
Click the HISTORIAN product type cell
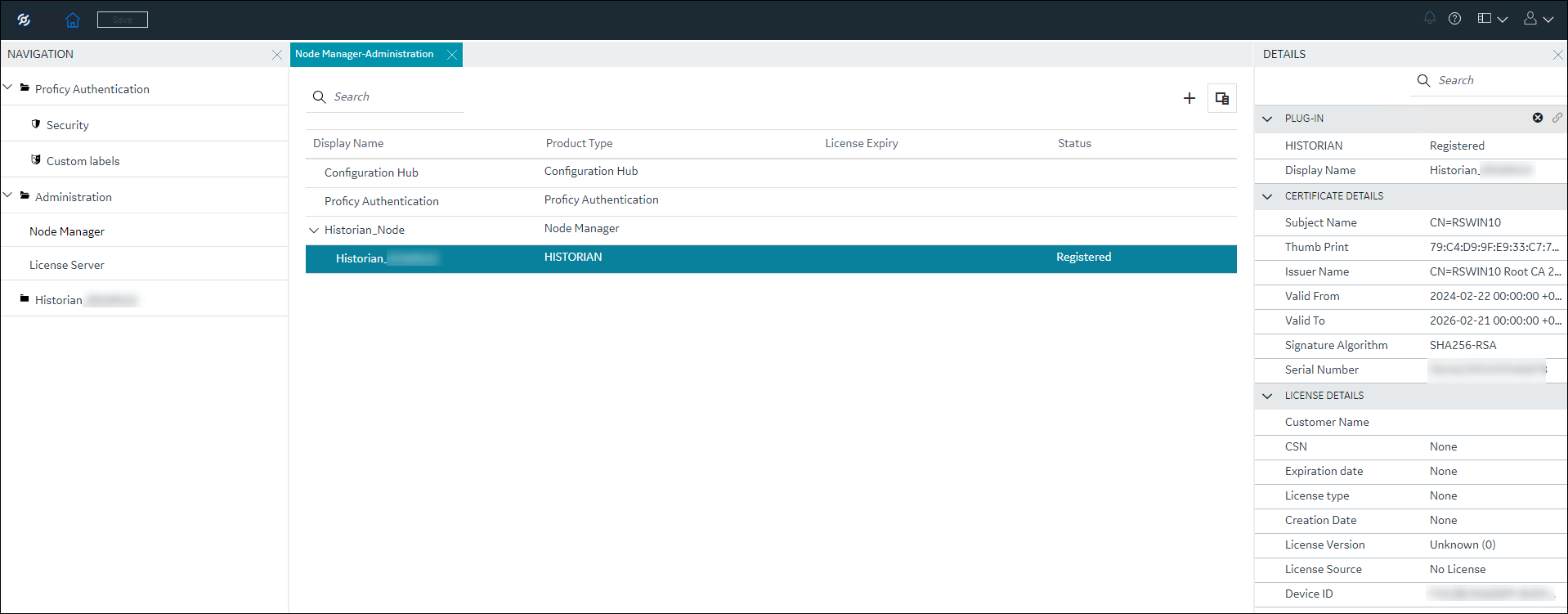click(573, 257)
